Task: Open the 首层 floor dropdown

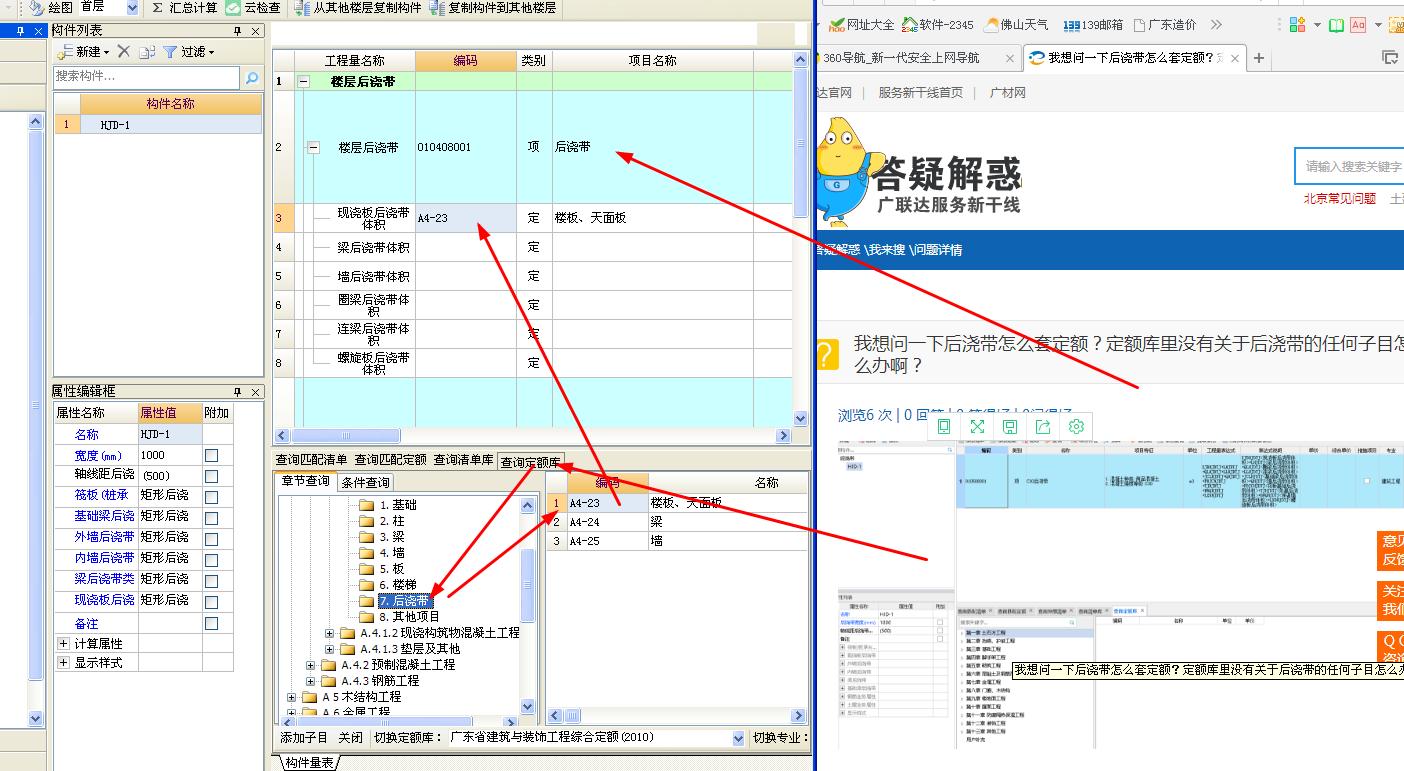Action: pyautogui.click(x=133, y=8)
